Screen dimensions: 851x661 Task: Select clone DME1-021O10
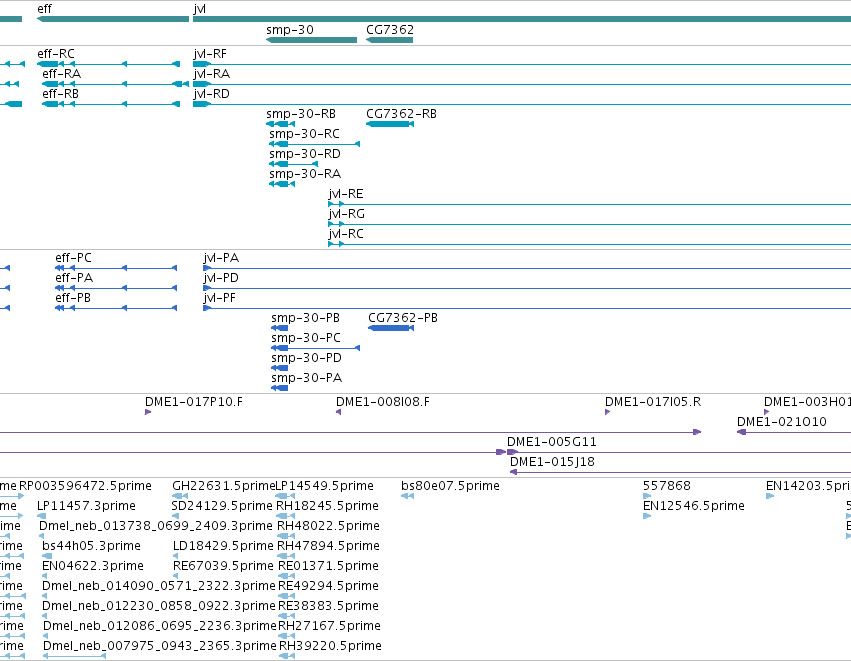click(794, 432)
